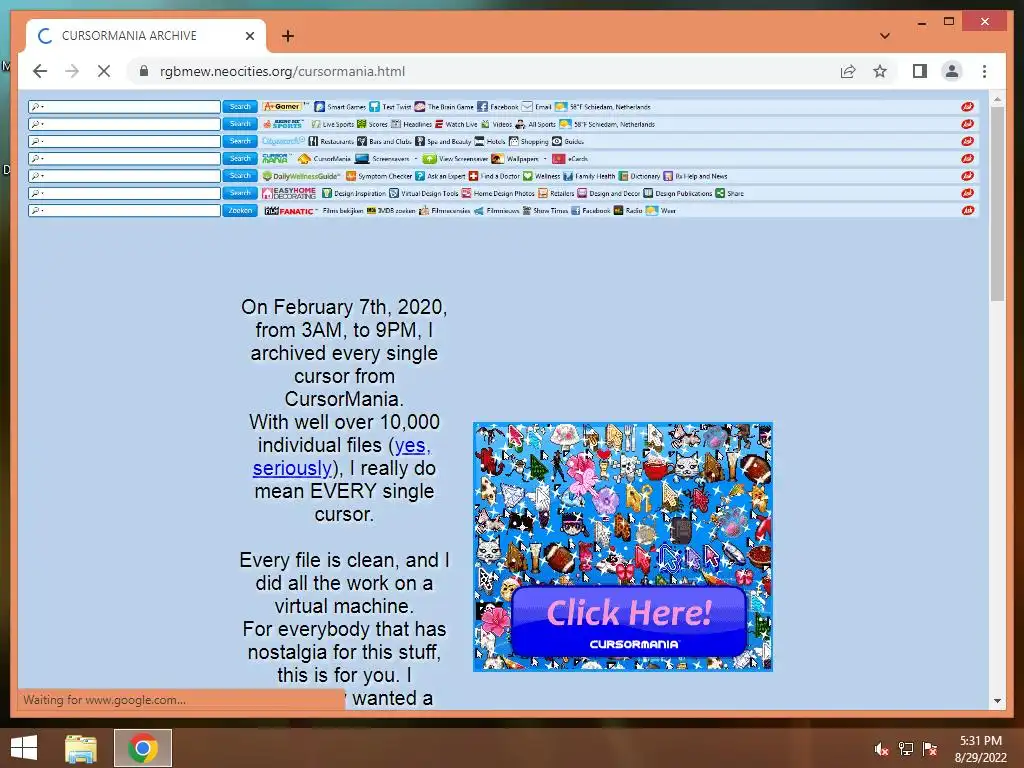Click Share in the Easy Home toolbar
The width and height of the screenshot is (1024, 768).
click(x=729, y=193)
